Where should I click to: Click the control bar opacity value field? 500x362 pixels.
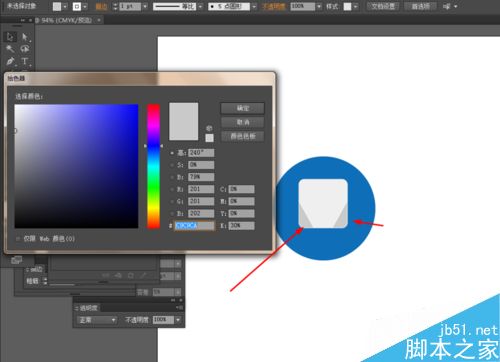tap(302, 6)
